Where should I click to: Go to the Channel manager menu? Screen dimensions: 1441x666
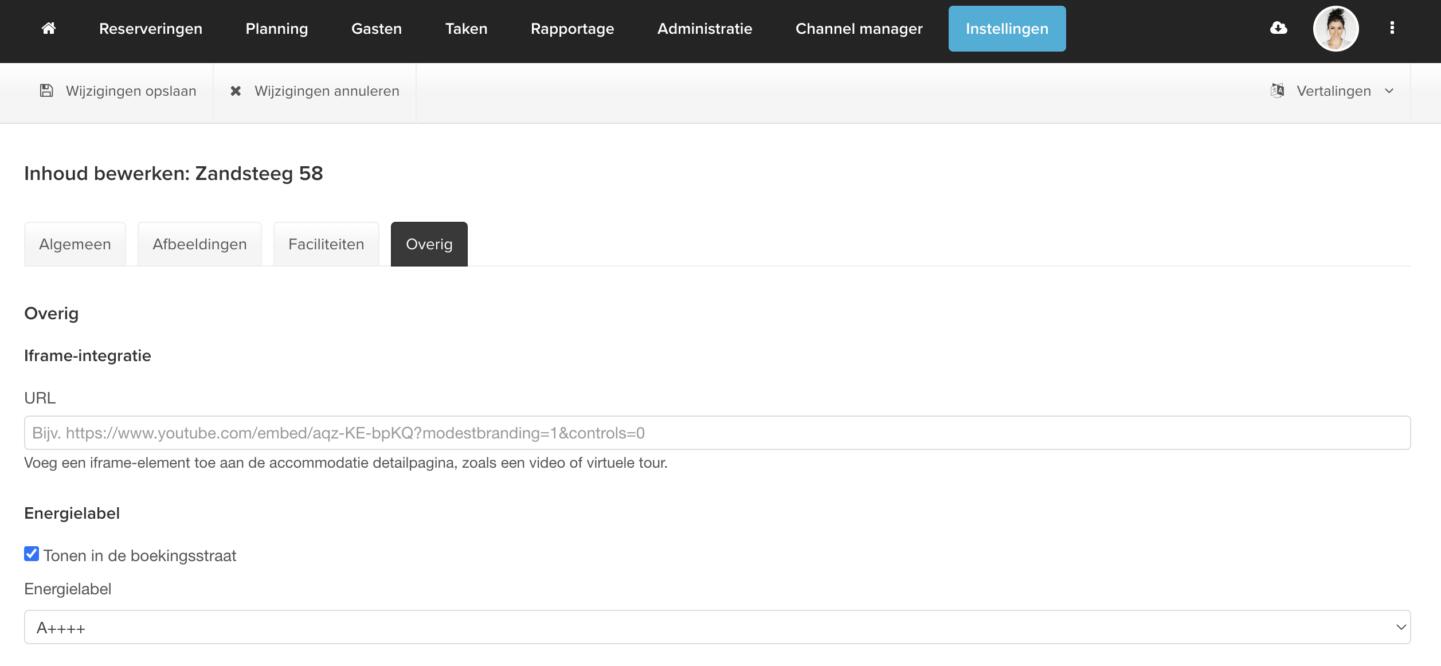click(x=859, y=28)
